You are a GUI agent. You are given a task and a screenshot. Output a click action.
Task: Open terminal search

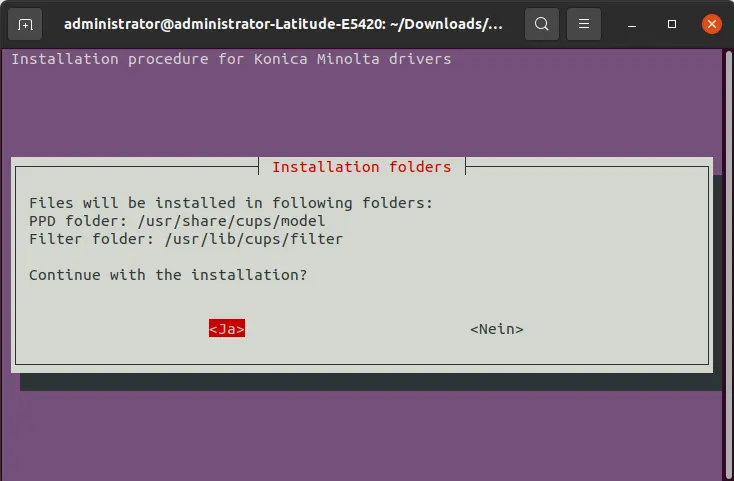[542, 24]
